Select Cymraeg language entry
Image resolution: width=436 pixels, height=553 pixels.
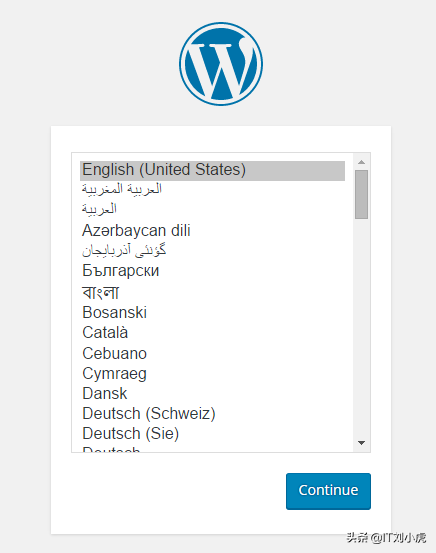coord(212,373)
